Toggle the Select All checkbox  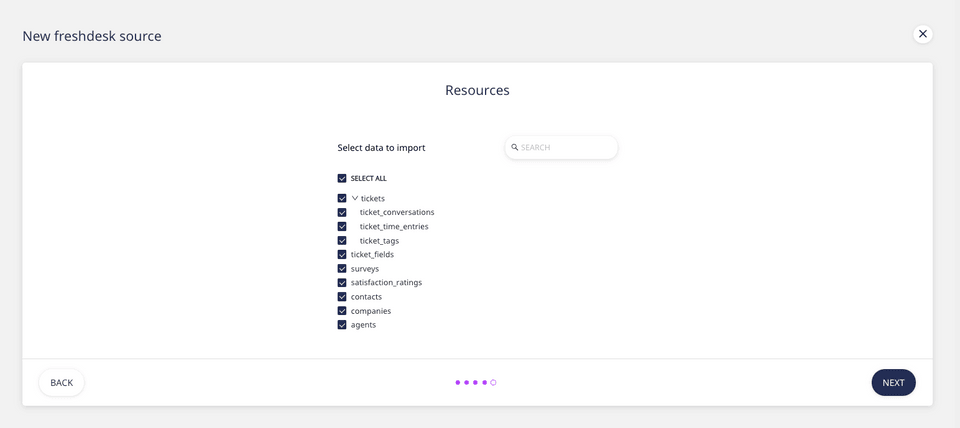coord(342,178)
